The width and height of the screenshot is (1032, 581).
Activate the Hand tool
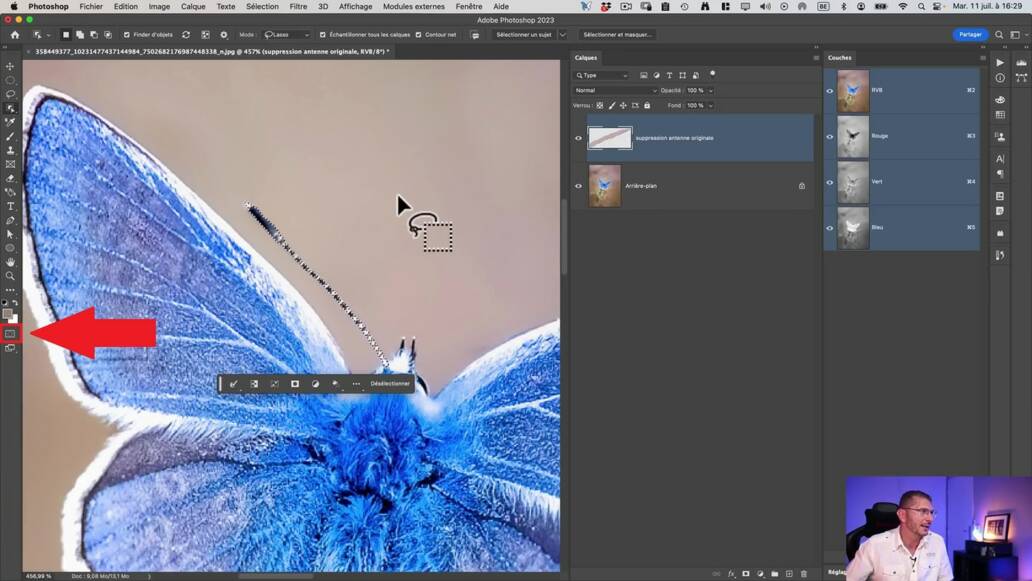pos(10,262)
